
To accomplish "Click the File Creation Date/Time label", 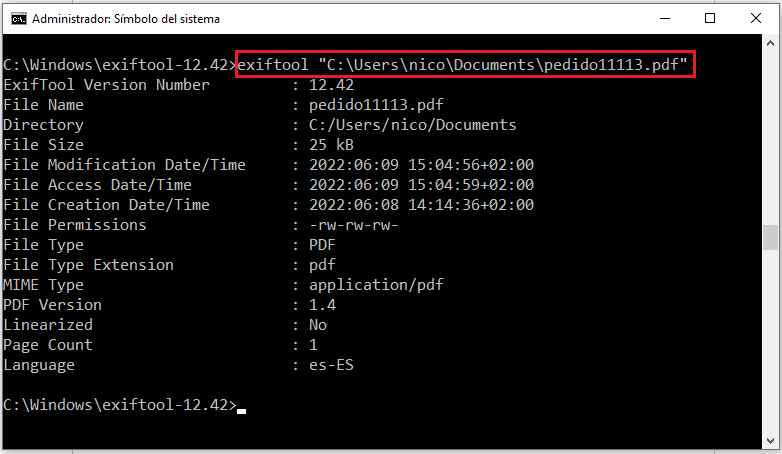I will tap(106, 205).
